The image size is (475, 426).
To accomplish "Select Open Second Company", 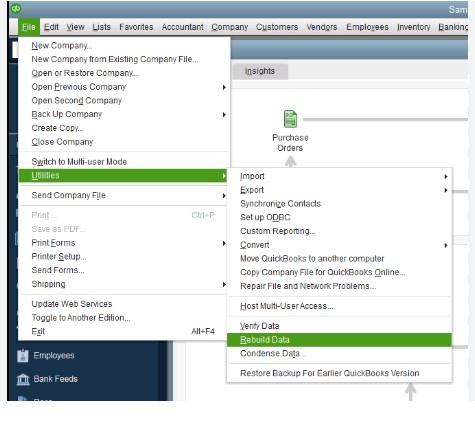I will click(124, 101).
